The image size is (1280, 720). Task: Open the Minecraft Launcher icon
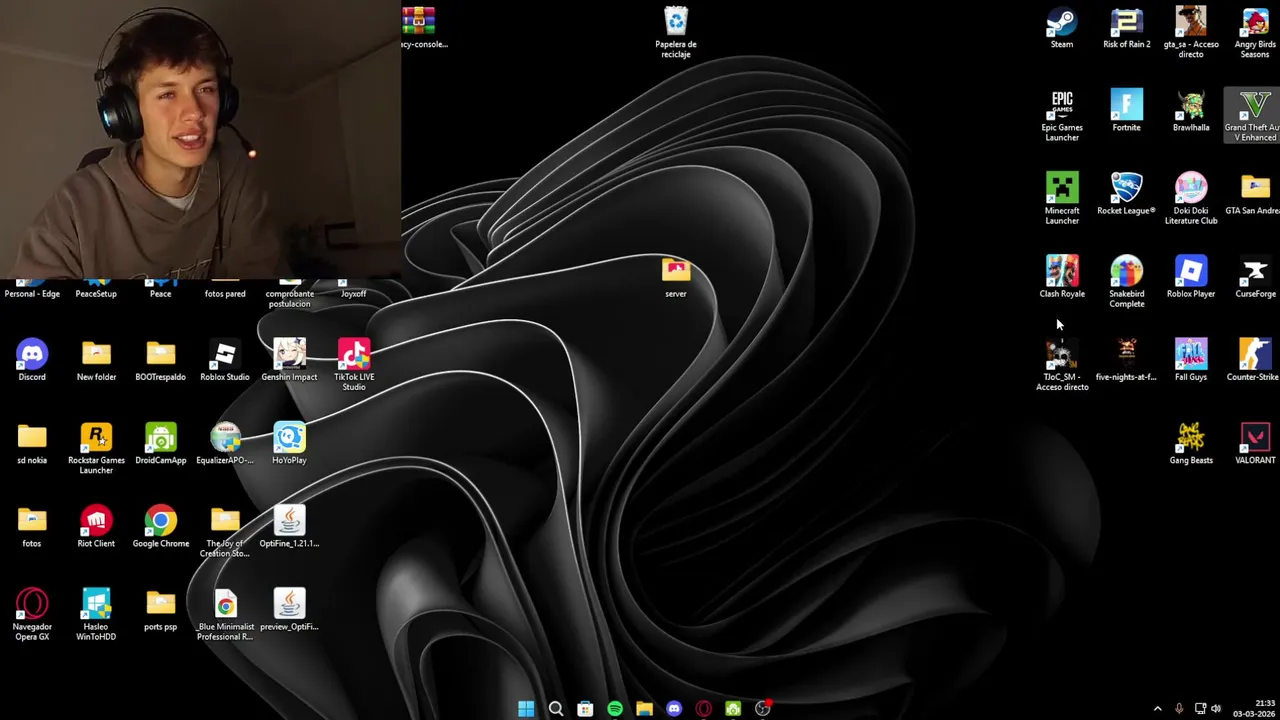[x=1062, y=199]
